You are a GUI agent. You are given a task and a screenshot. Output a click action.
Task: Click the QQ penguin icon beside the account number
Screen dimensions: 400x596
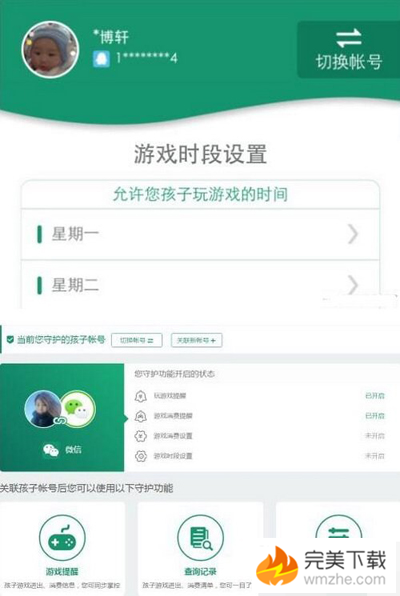tap(102, 59)
